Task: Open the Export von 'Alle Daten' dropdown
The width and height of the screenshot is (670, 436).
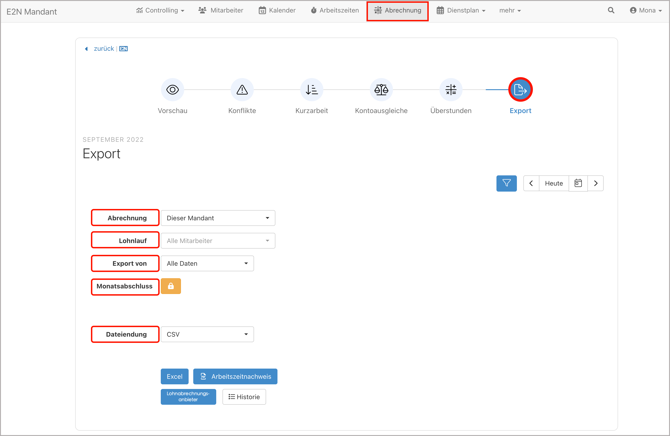Action: (208, 264)
